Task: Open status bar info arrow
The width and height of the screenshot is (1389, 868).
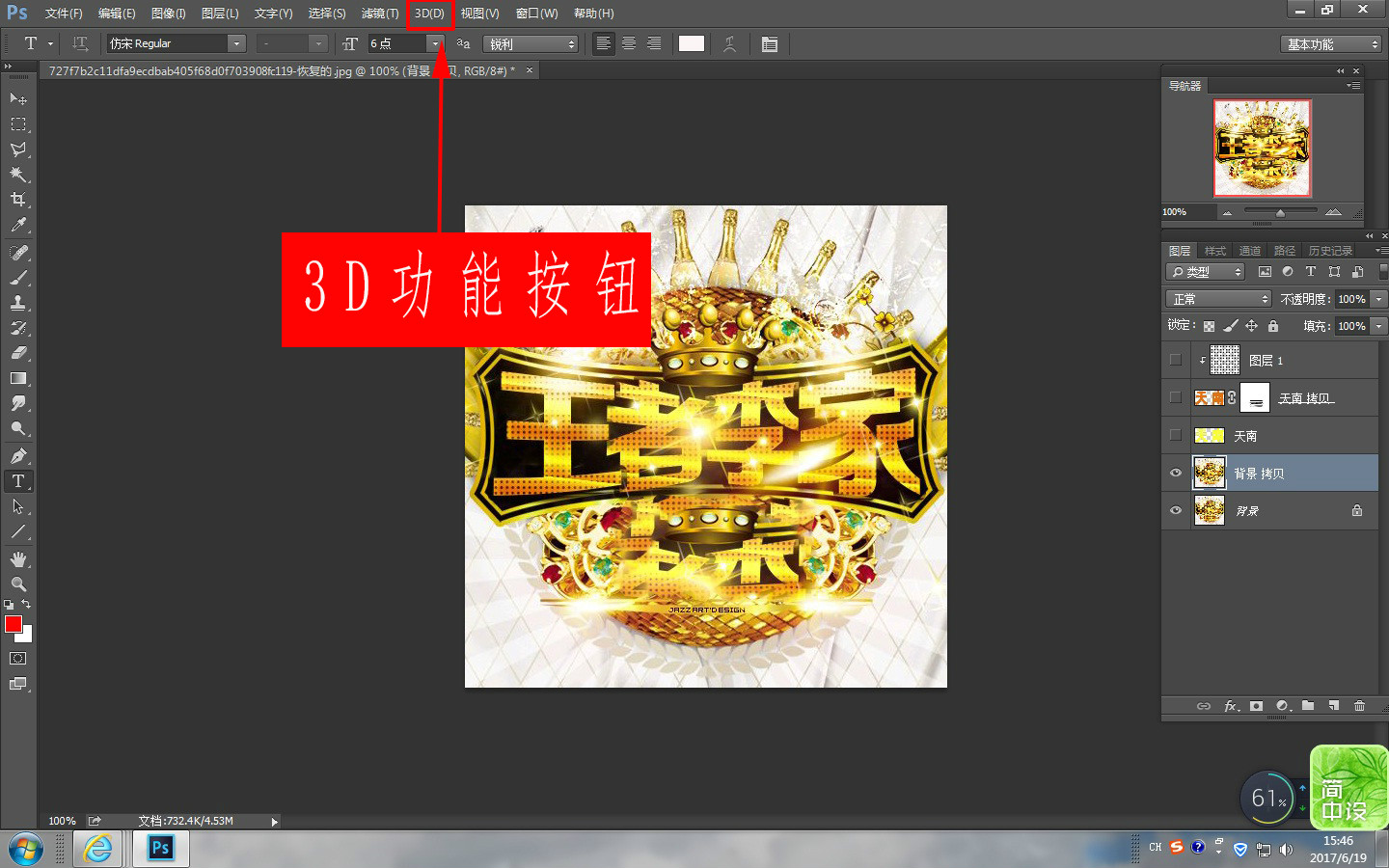Action: pos(274,822)
